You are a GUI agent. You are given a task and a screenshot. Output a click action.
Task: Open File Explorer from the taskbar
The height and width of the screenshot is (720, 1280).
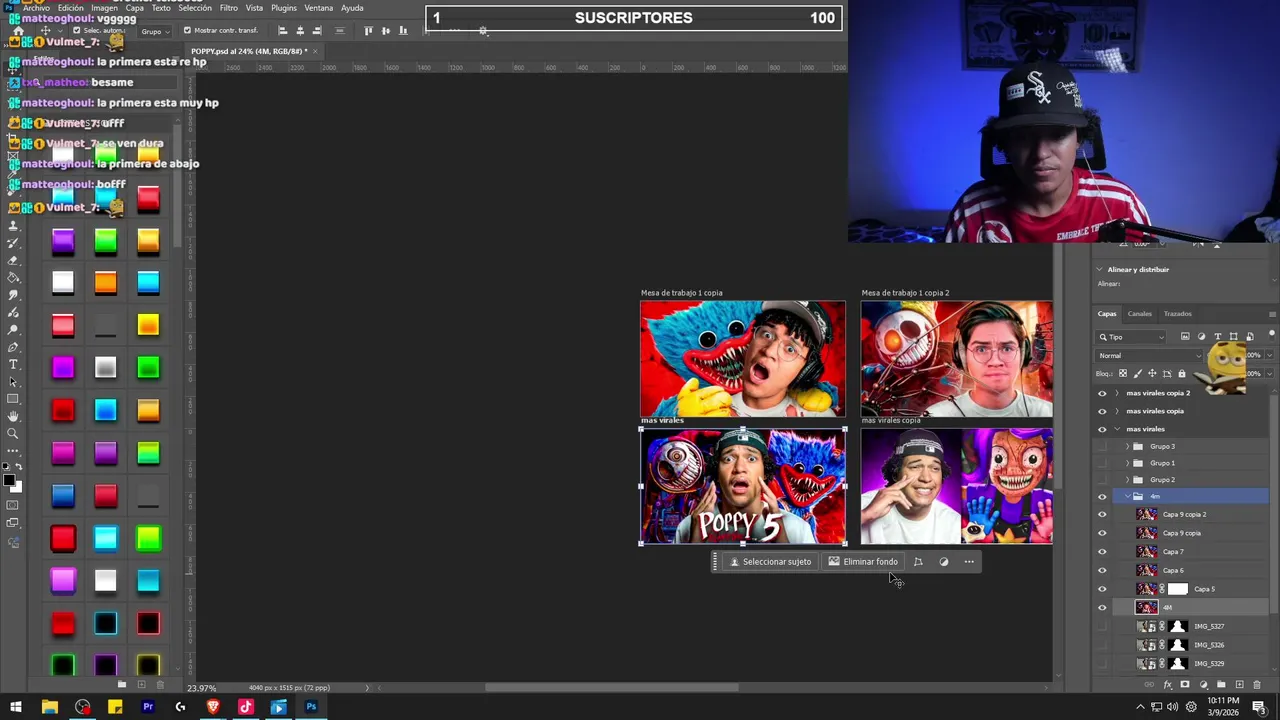[x=49, y=707]
